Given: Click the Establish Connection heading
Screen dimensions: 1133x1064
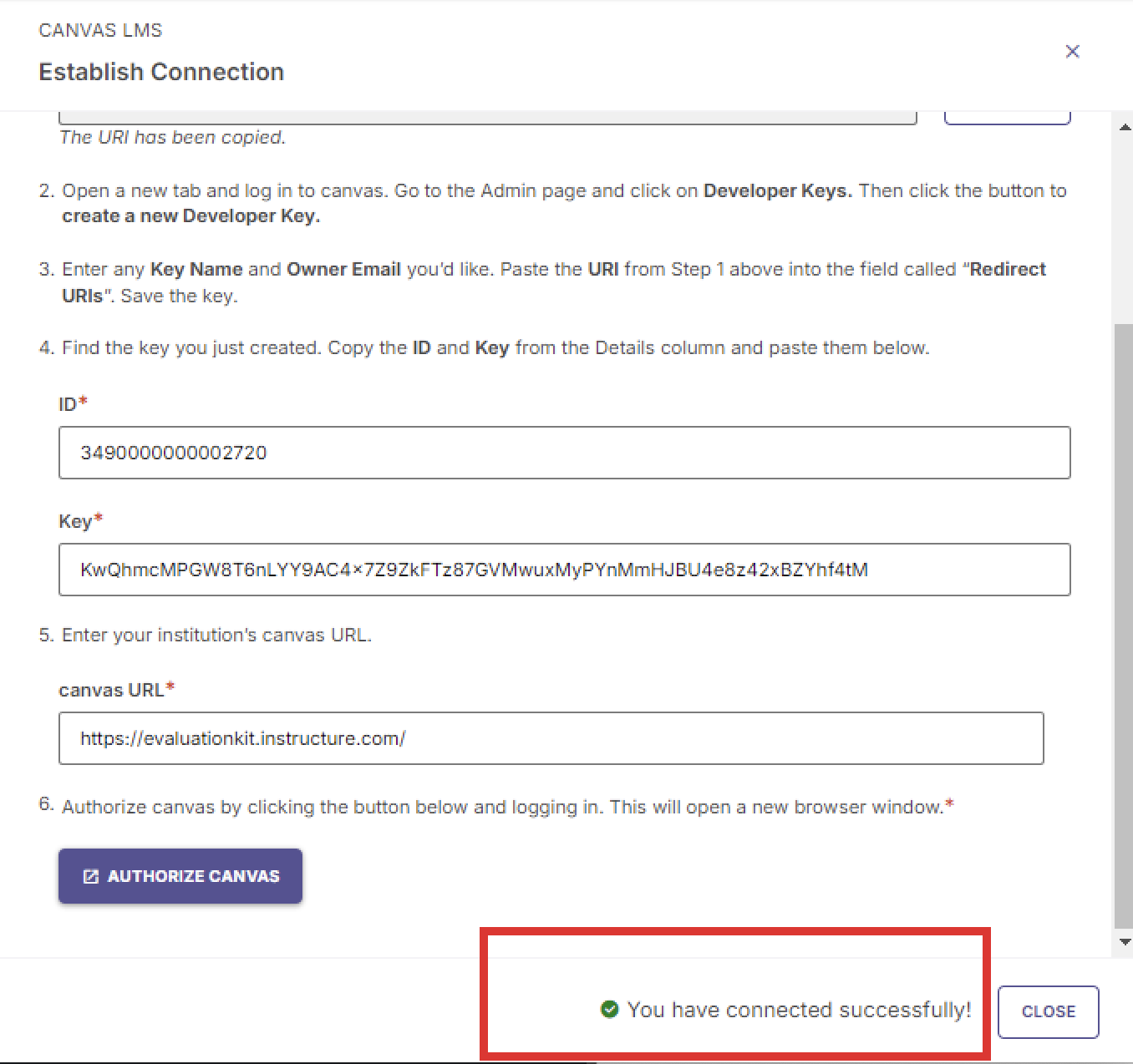Looking at the screenshot, I should (160, 72).
